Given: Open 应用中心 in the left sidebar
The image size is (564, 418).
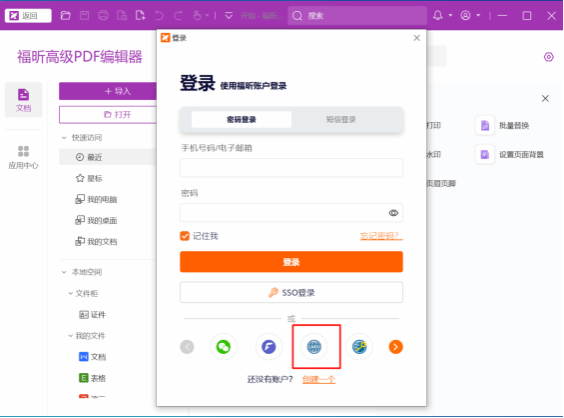Looking at the screenshot, I should 23,158.
